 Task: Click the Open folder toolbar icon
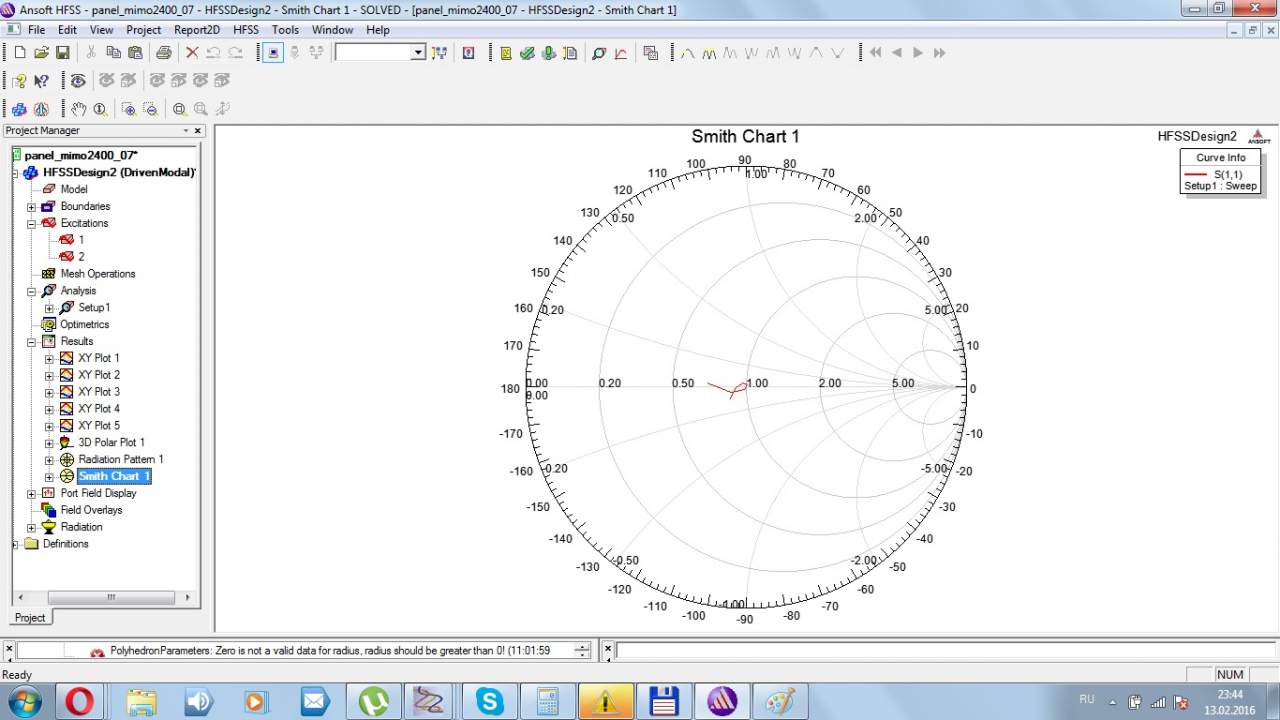(x=41, y=53)
